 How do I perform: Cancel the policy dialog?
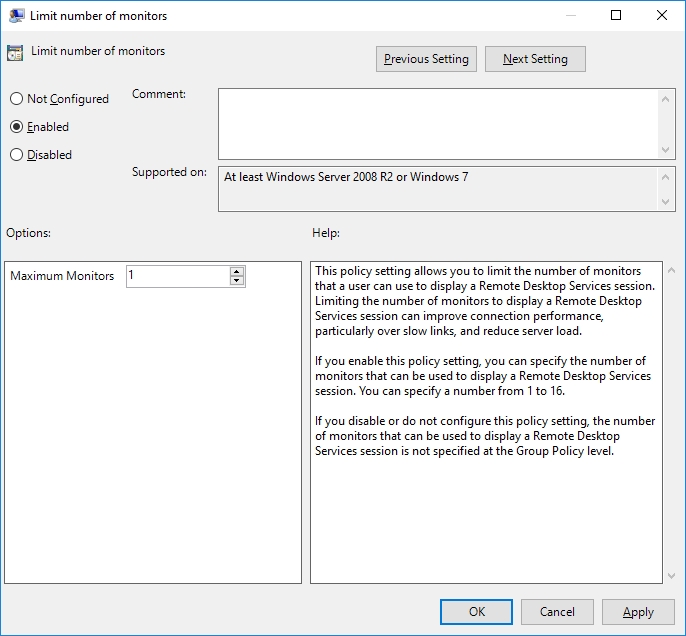[x=557, y=612]
